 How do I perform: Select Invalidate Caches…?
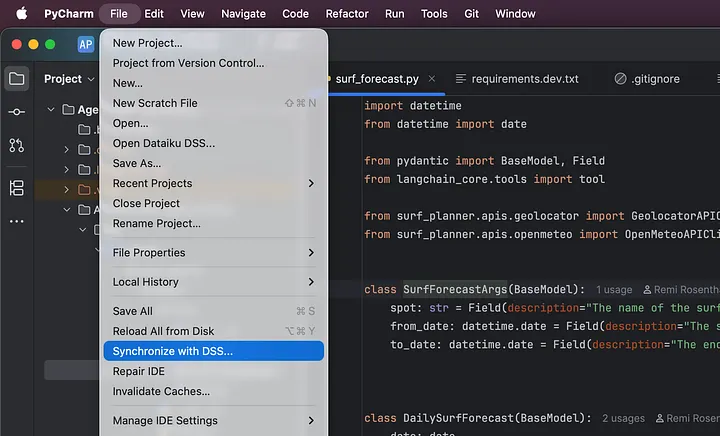(214, 391)
